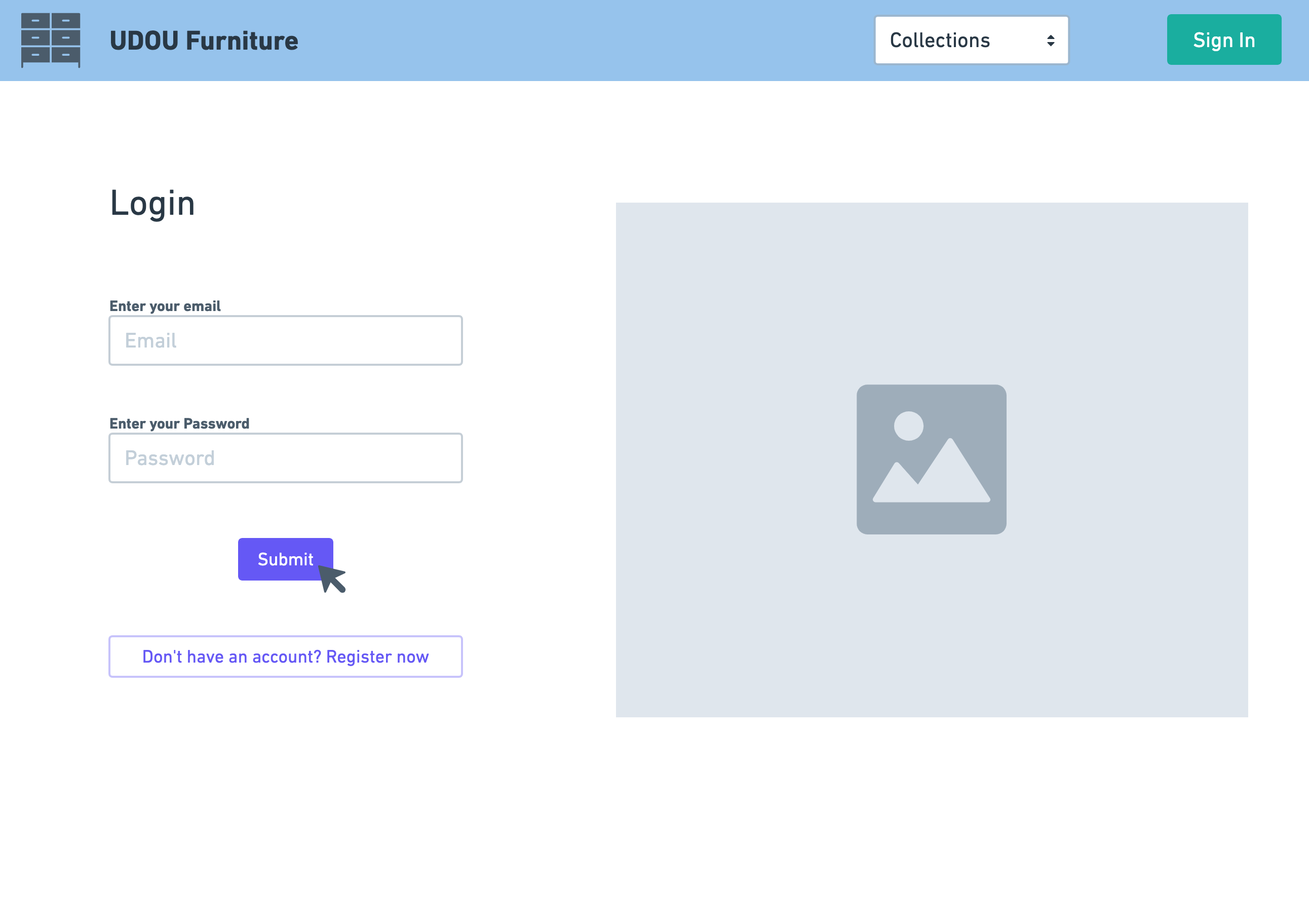This screenshot has width=1309, height=924.
Task: Focus the Password input field
Action: 285,458
